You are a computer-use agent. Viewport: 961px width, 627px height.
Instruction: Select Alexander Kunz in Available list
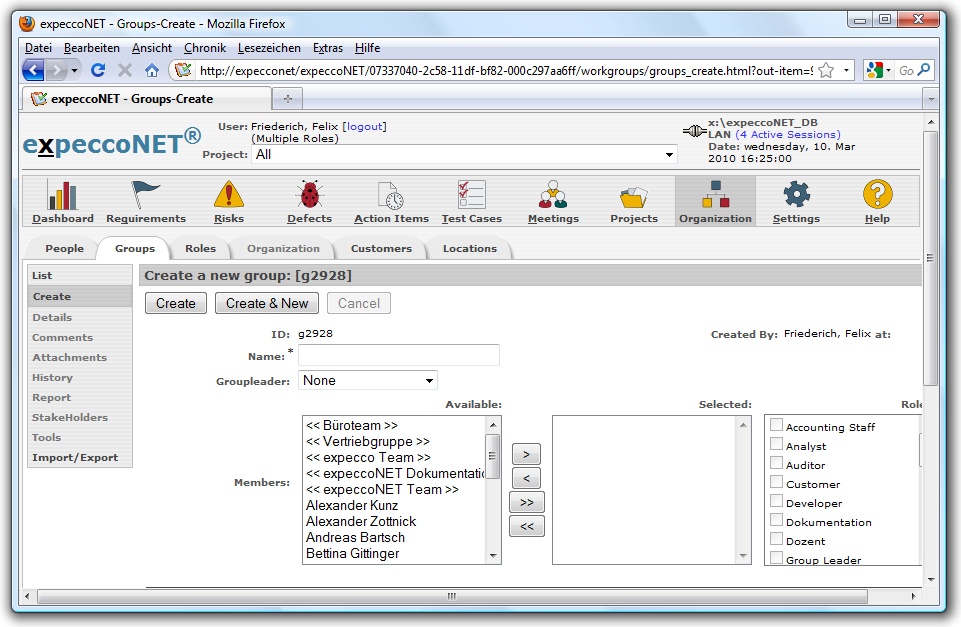[352, 506]
